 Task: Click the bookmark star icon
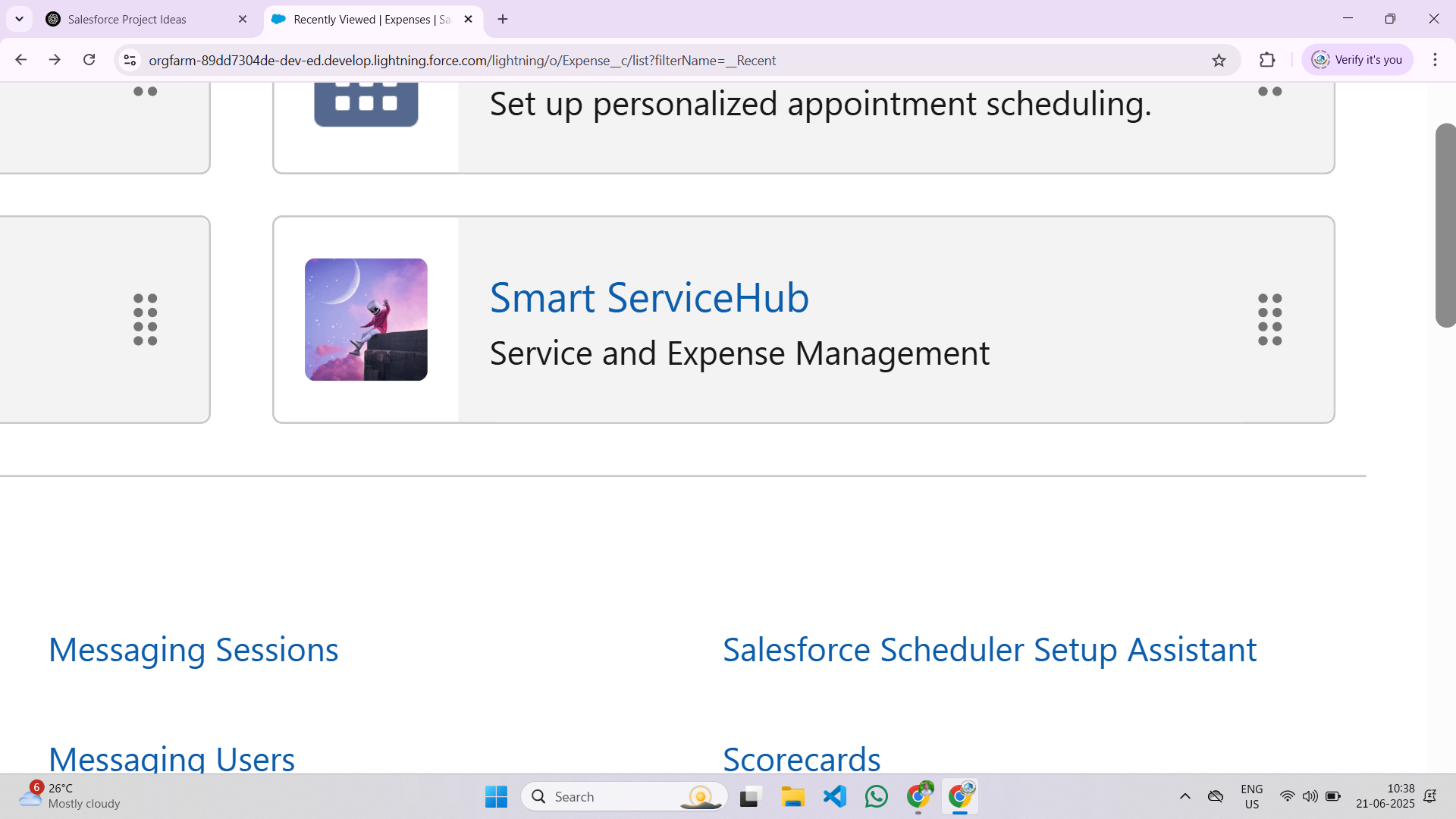1219,61
